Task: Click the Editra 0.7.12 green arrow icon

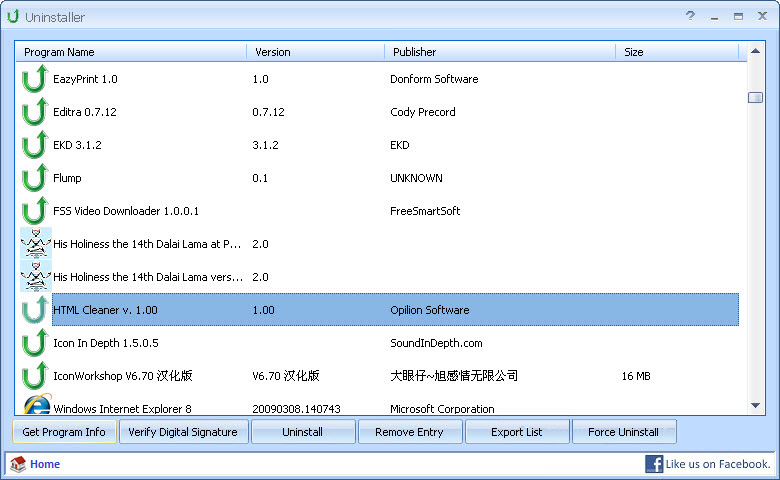Action: pos(35,112)
